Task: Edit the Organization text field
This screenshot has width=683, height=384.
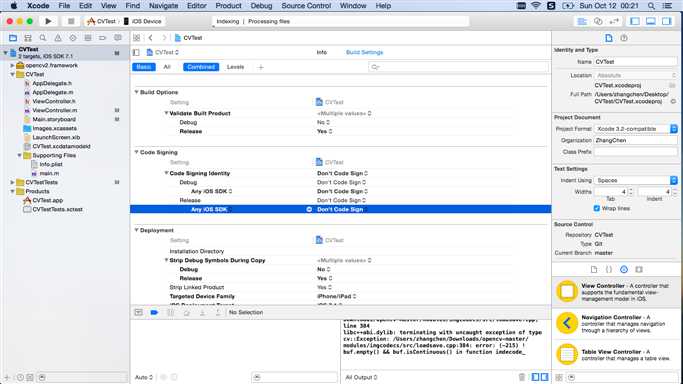Action: (636, 140)
